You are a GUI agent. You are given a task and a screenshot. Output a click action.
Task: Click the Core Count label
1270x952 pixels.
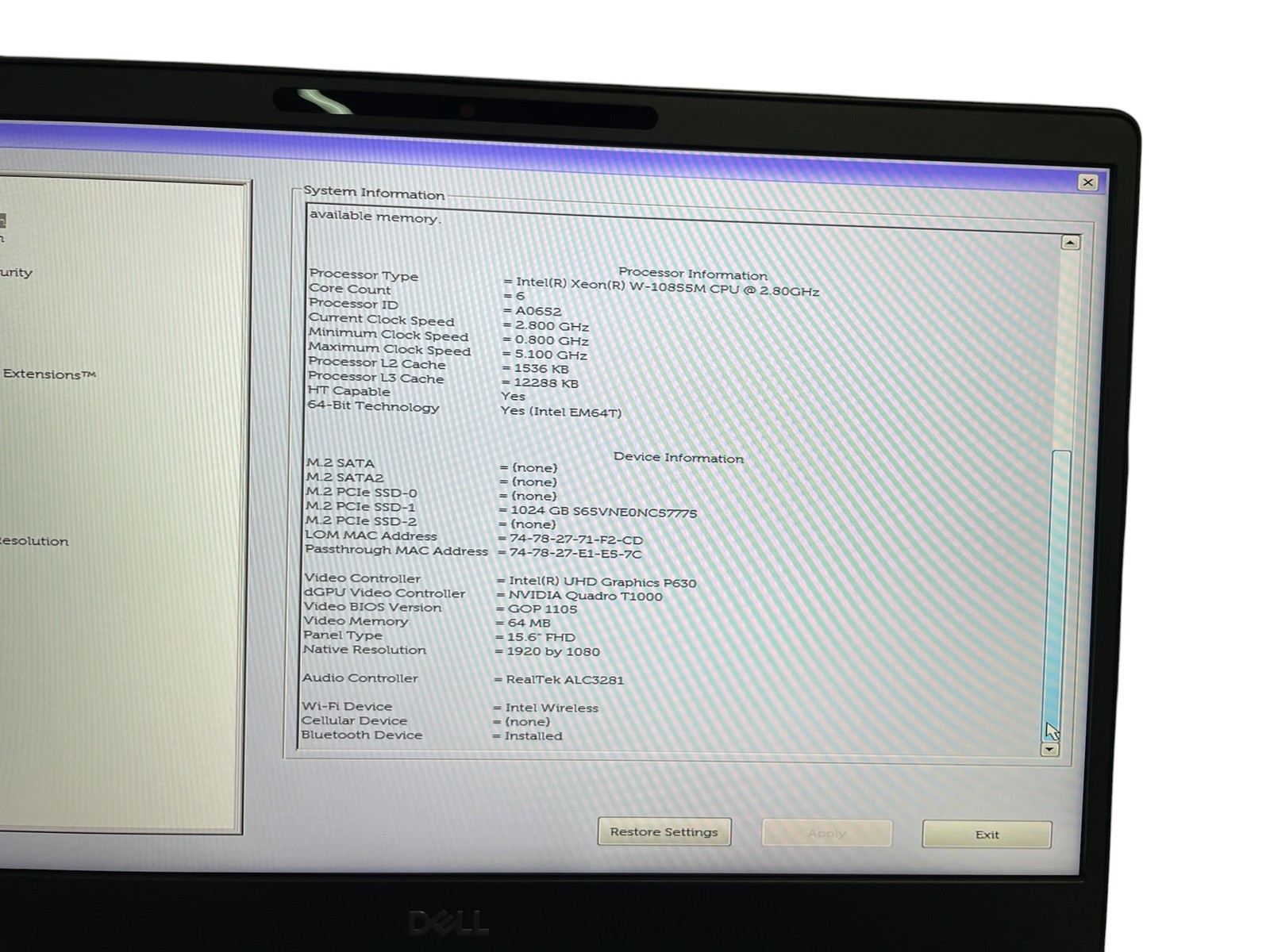(x=349, y=289)
